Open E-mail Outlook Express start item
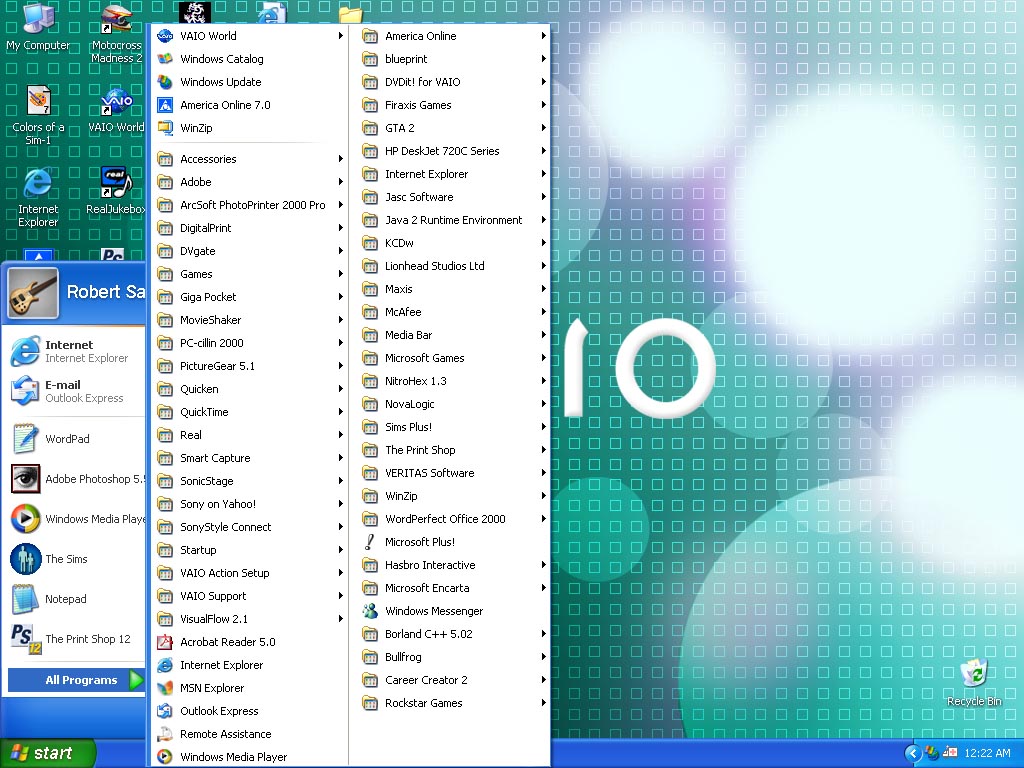 pyautogui.click(x=74, y=391)
